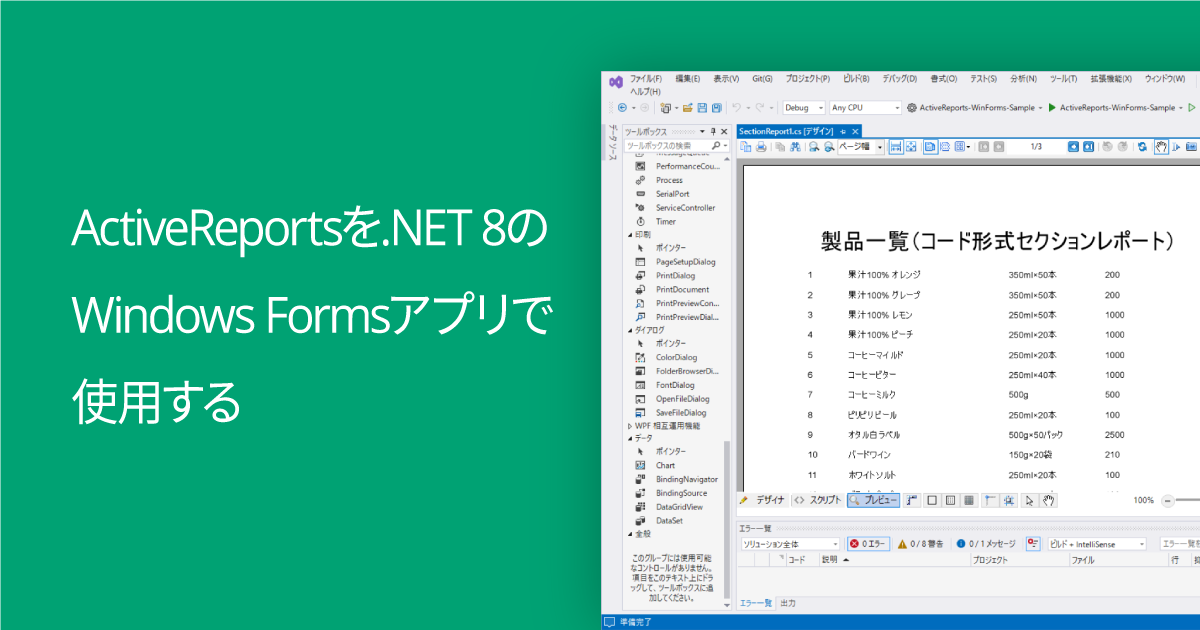The height and width of the screenshot is (630, 1200).
Task: Toggle the continuous page view icon
Action: 945,147
